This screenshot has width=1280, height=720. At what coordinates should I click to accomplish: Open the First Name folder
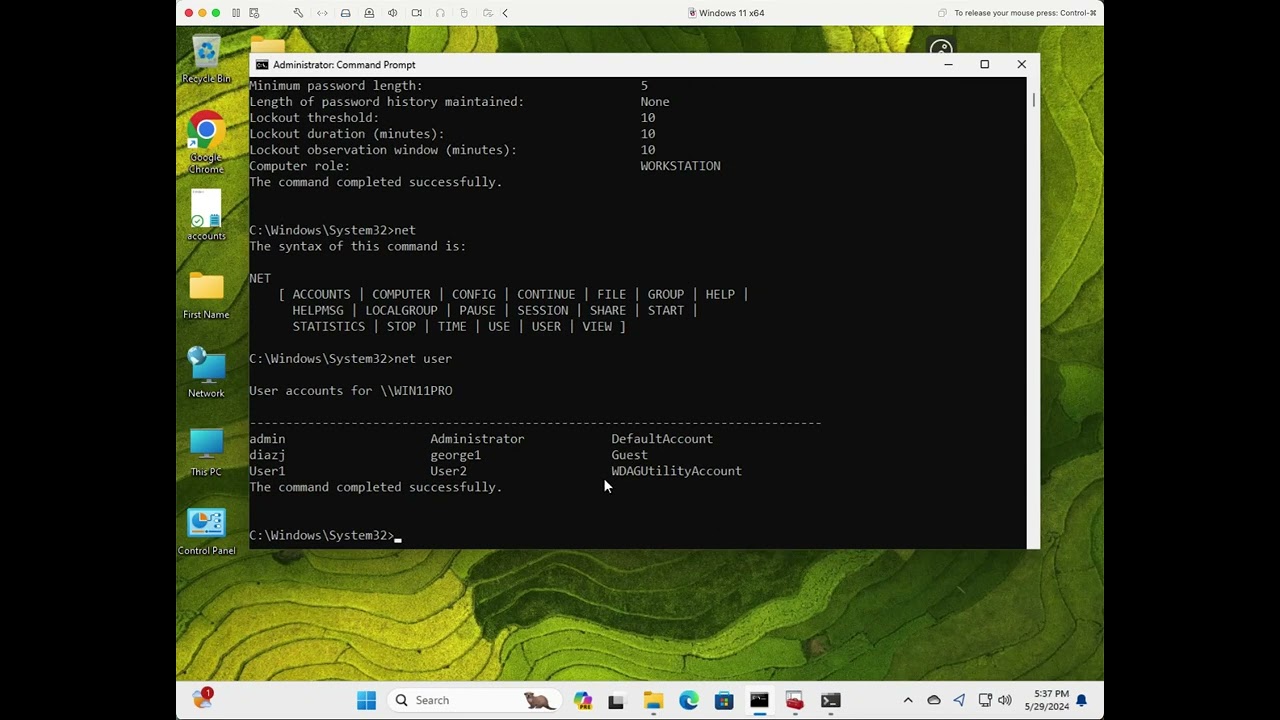click(206, 295)
